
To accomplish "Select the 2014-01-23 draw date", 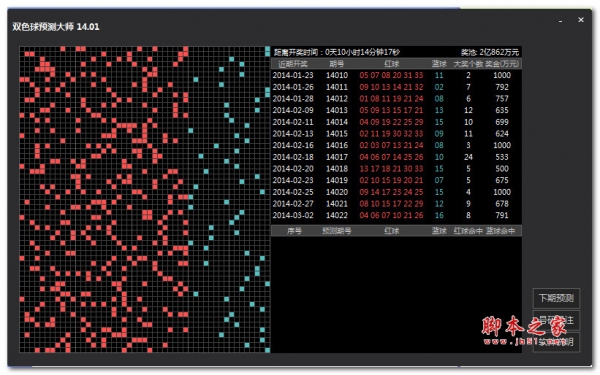I will [293, 75].
